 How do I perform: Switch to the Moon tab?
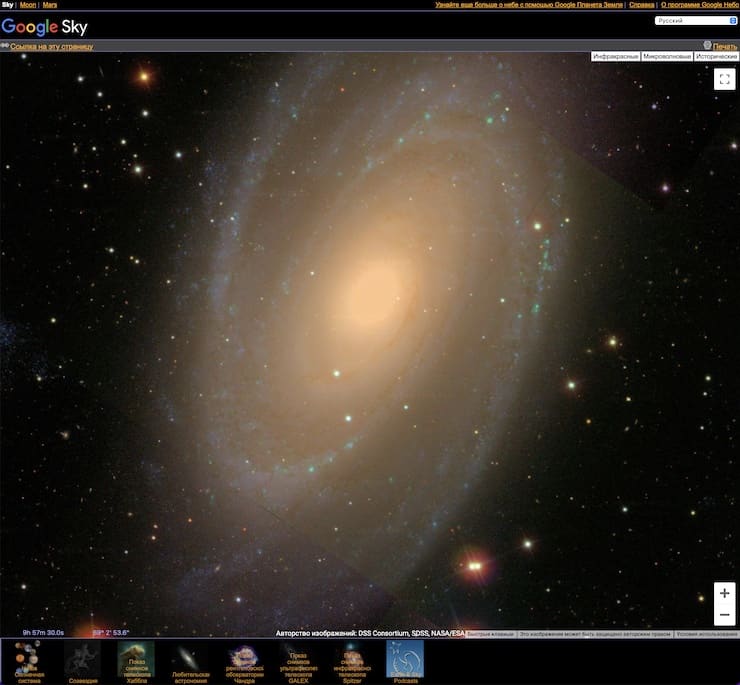coord(28,5)
